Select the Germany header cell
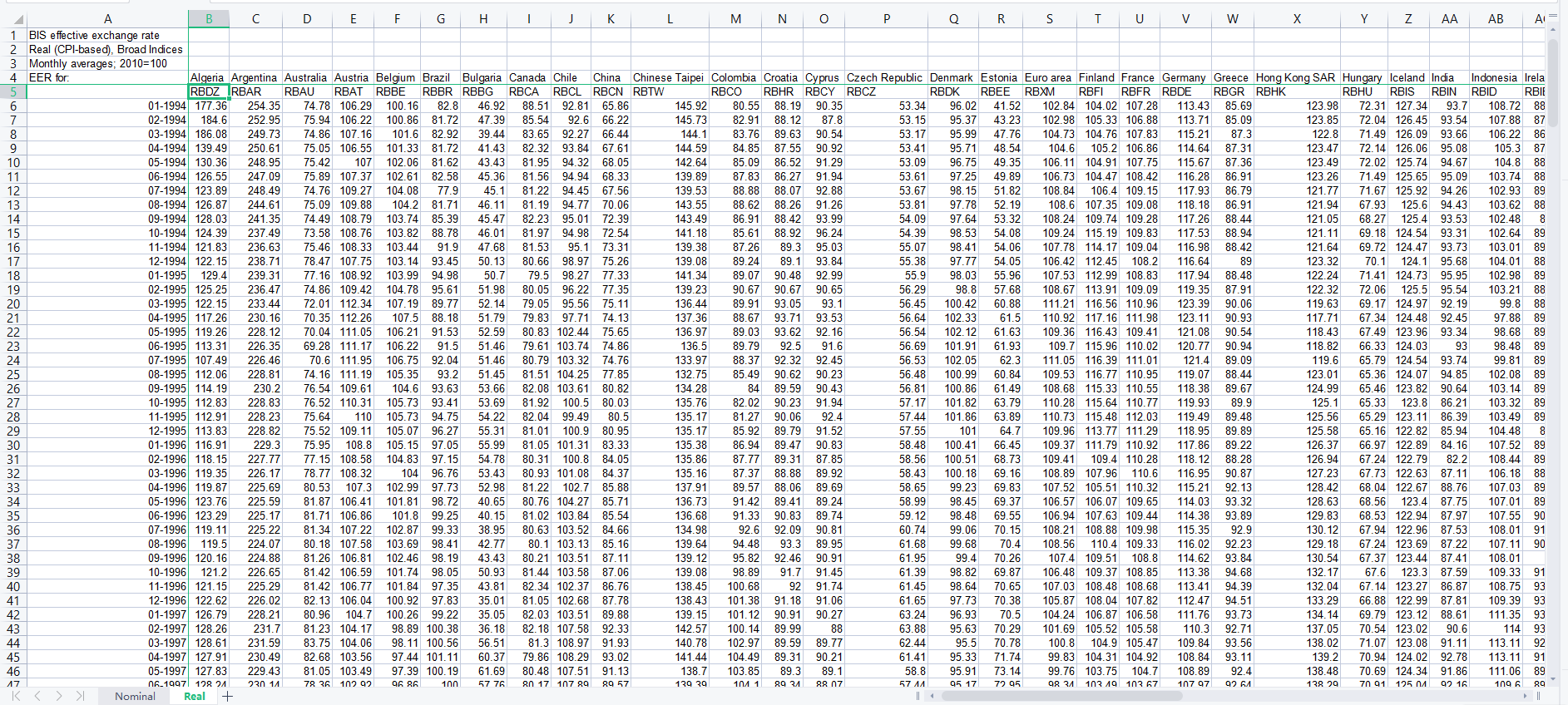The height and width of the screenshot is (705, 1568). (x=1185, y=77)
